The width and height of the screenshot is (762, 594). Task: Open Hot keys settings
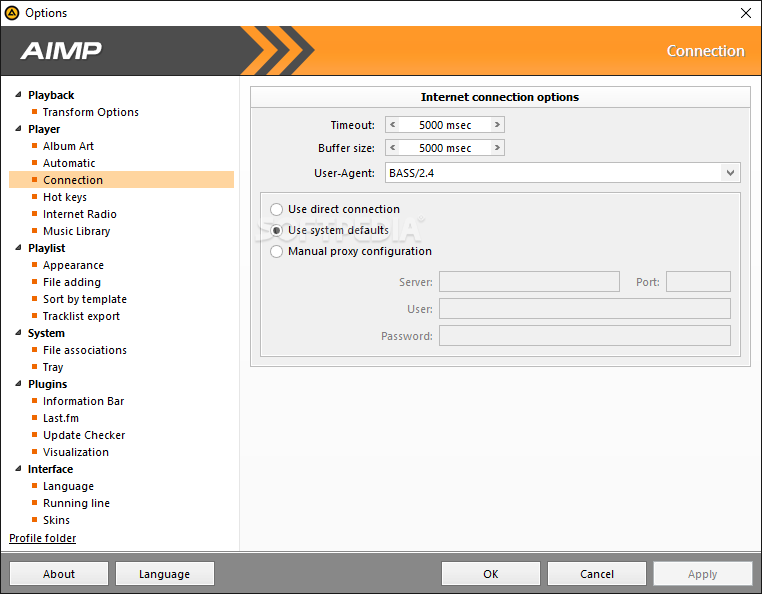65,197
